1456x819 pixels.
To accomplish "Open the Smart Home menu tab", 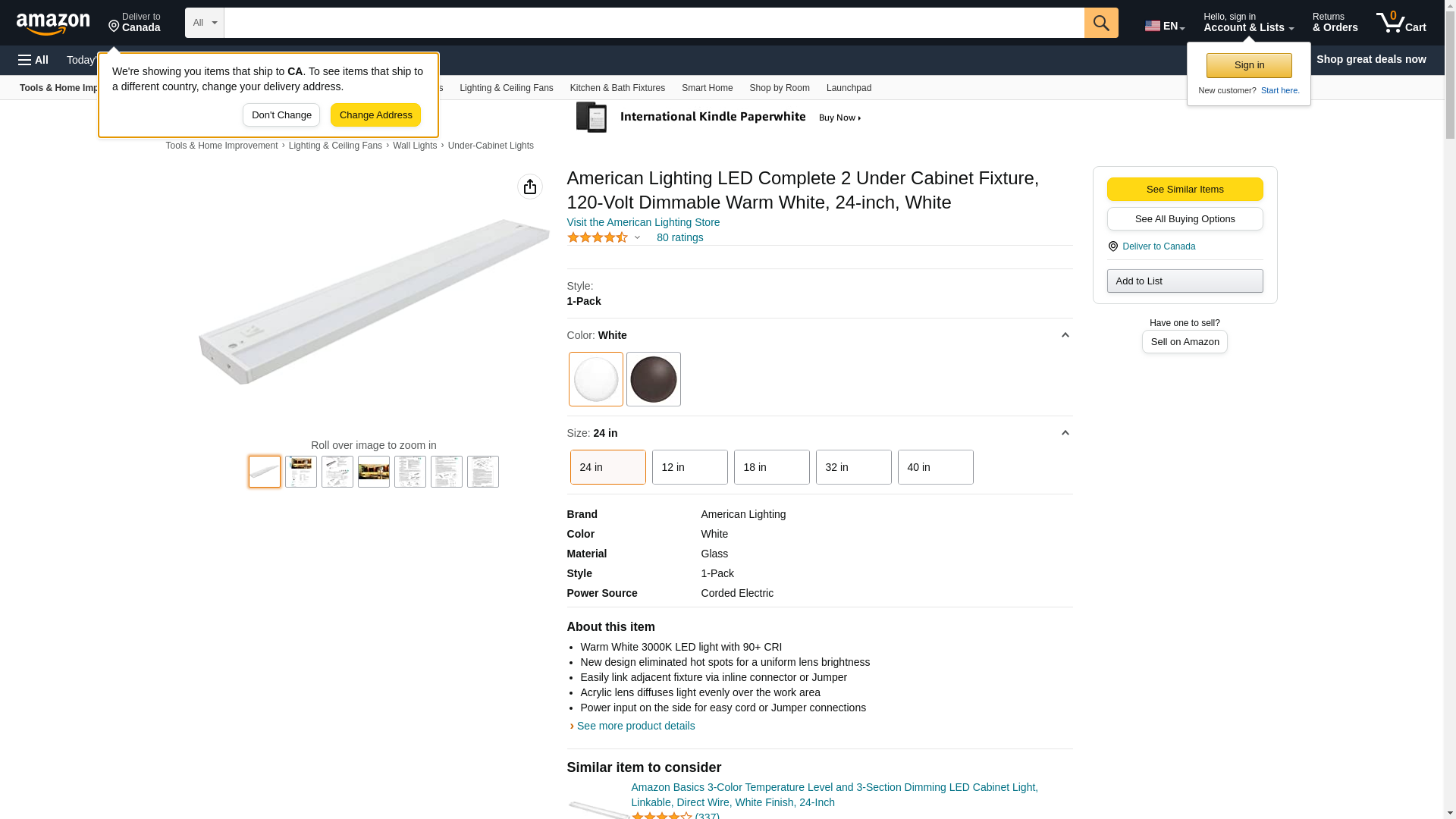I will click(x=707, y=88).
